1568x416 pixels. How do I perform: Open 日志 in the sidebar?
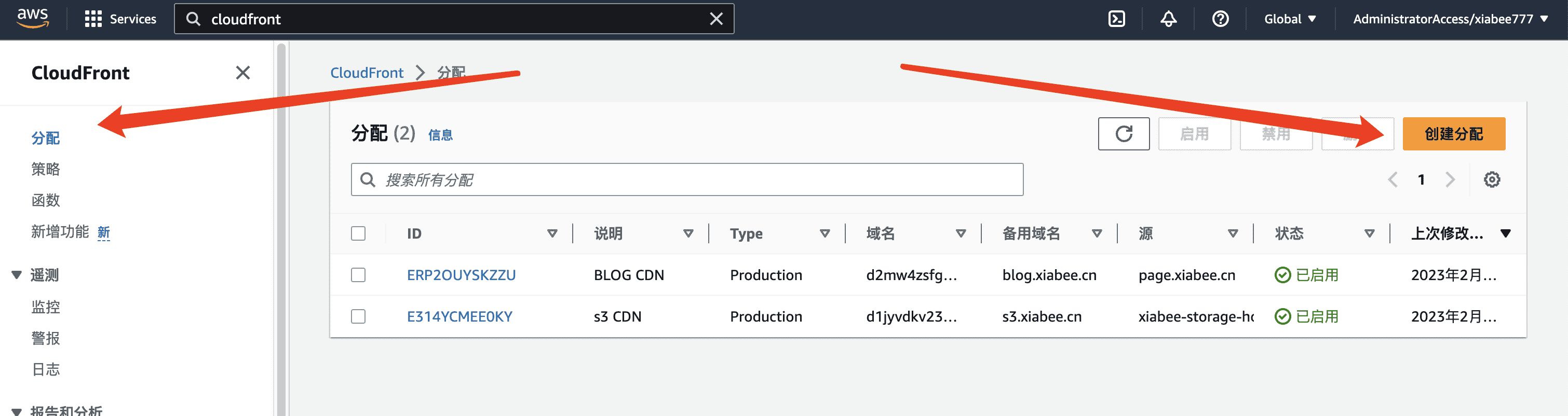coord(46,369)
